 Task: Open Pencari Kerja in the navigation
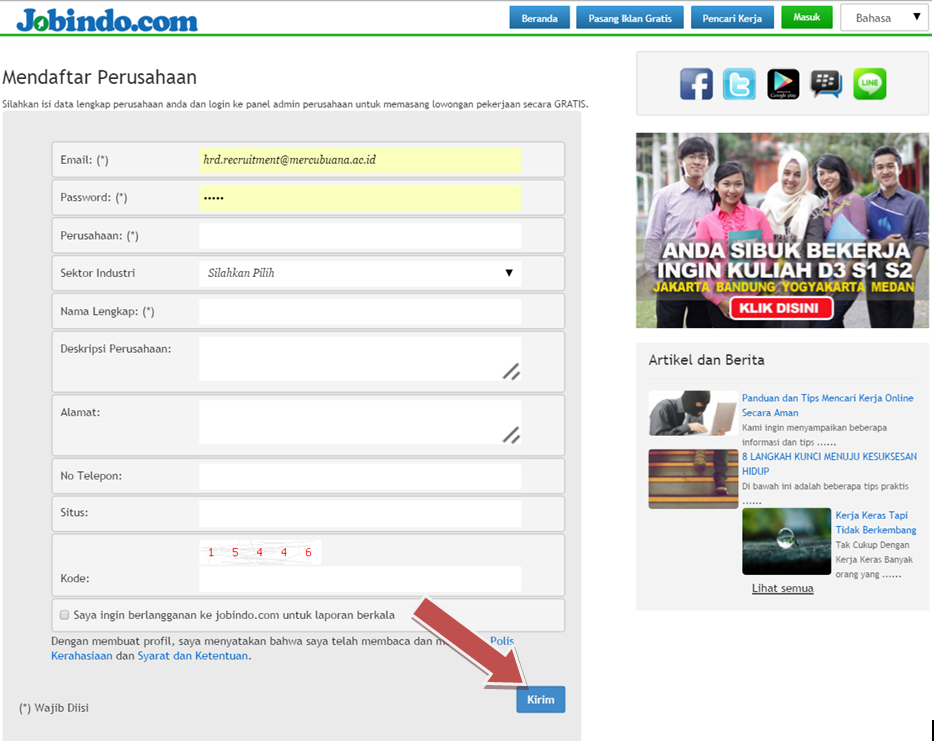732,18
